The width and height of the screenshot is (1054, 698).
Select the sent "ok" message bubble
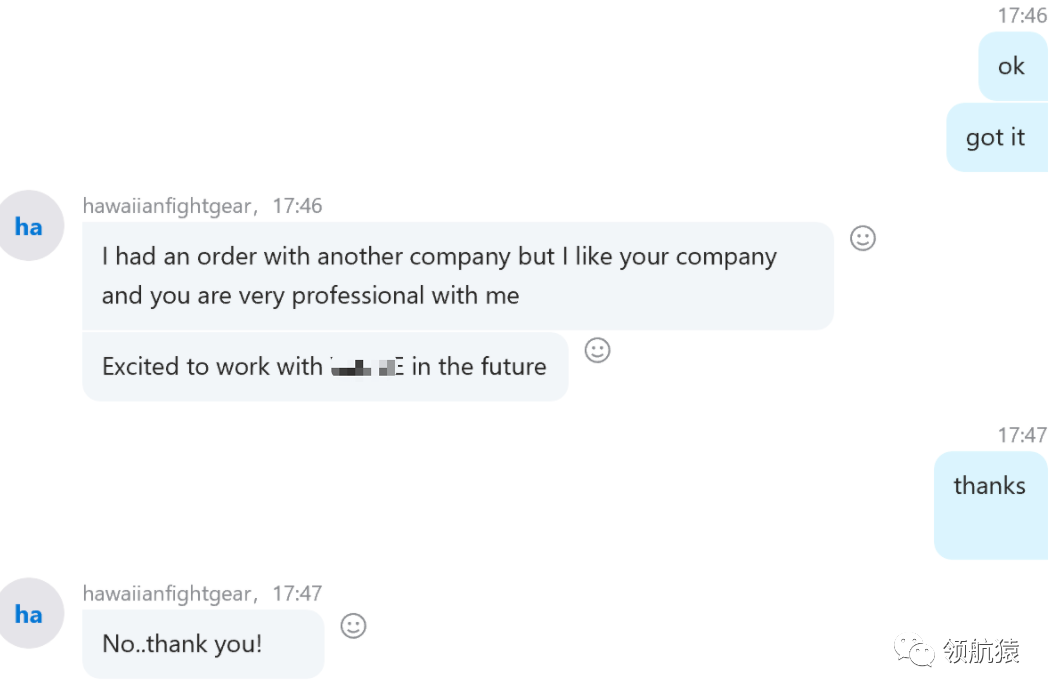(1011, 66)
